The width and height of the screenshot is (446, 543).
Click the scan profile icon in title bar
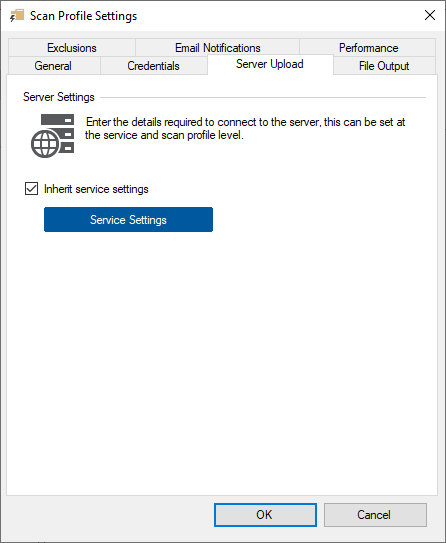pos(17,16)
